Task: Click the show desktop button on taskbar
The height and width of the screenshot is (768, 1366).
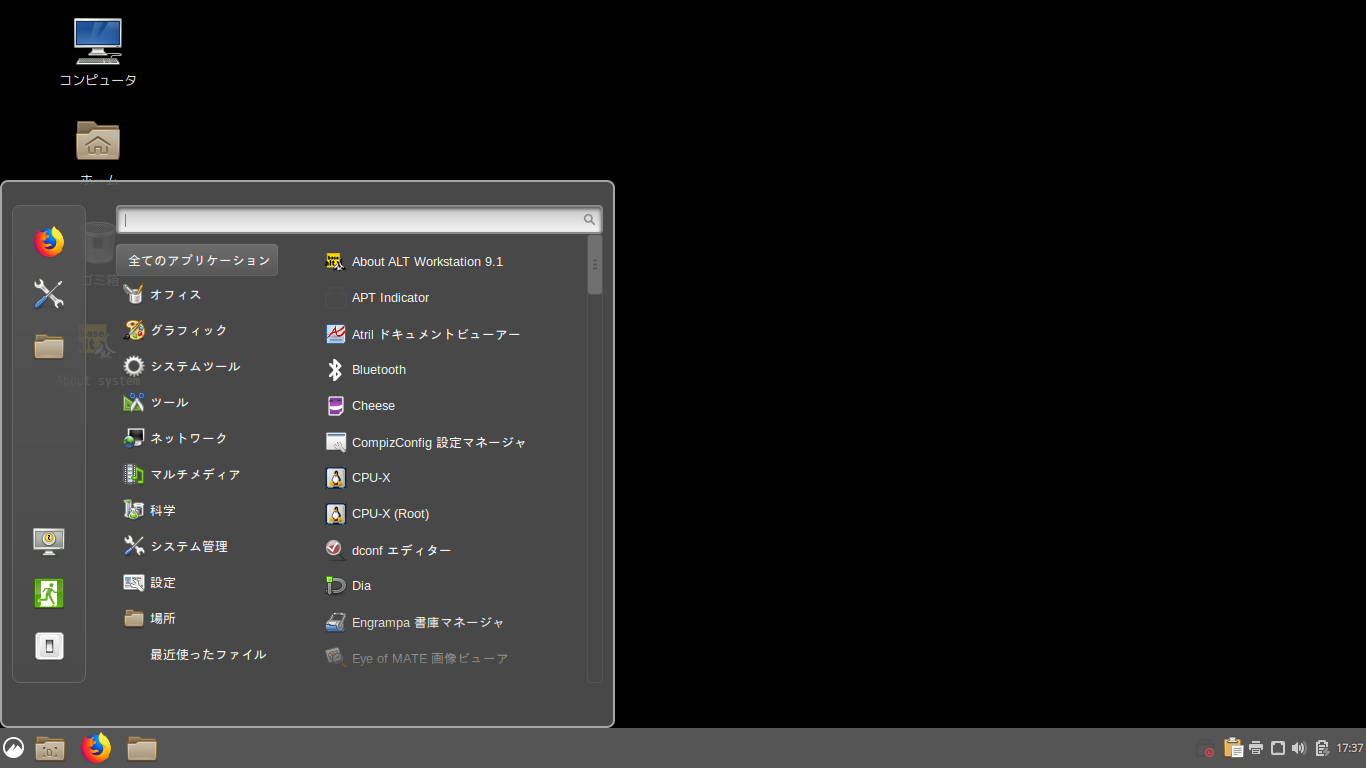Action: (50, 748)
